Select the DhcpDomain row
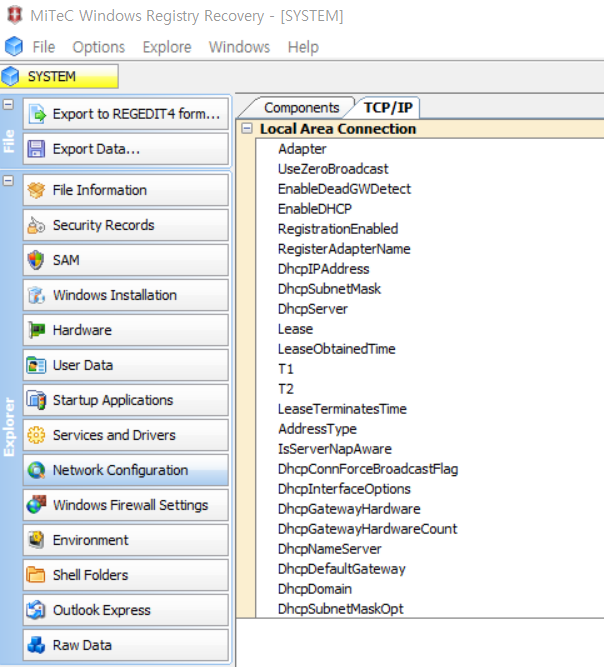This screenshot has width=604, height=667. [x=430, y=589]
